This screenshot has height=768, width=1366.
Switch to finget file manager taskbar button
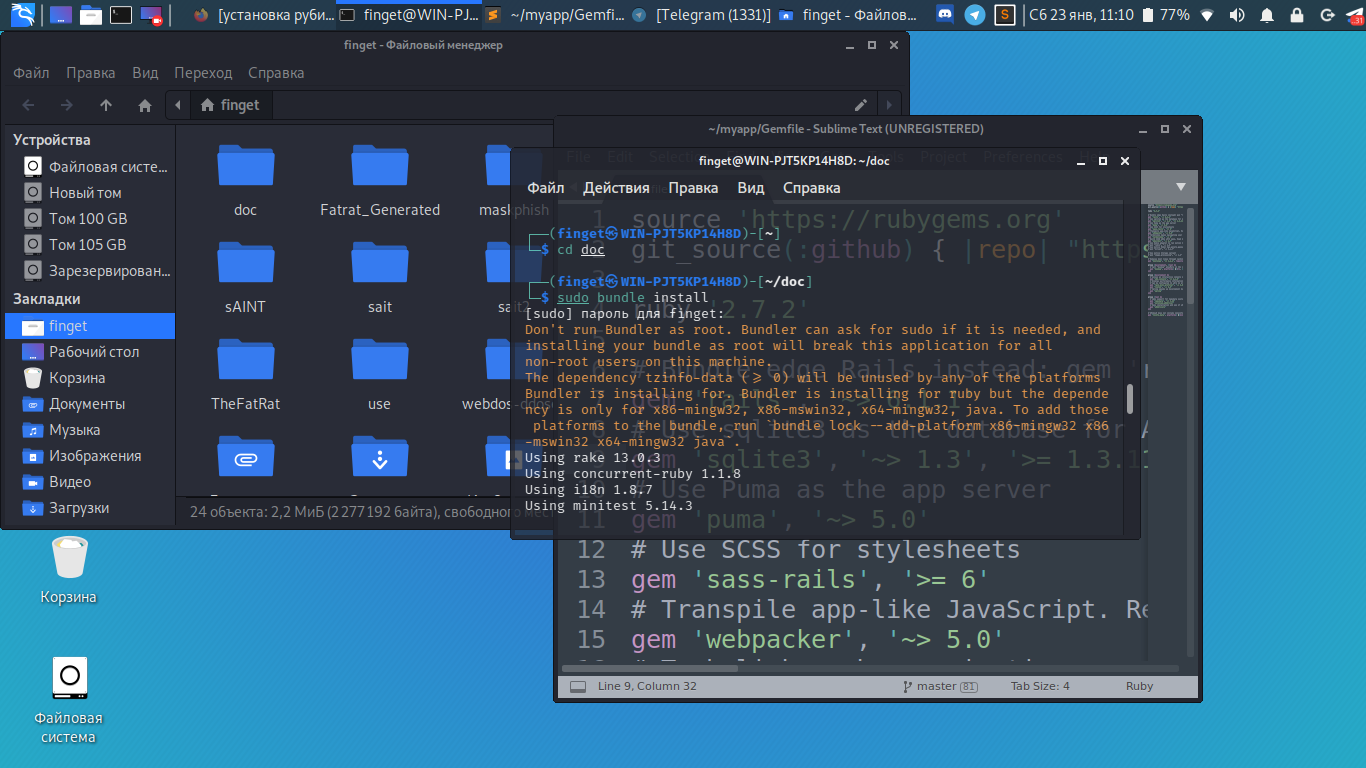(x=848, y=15)
